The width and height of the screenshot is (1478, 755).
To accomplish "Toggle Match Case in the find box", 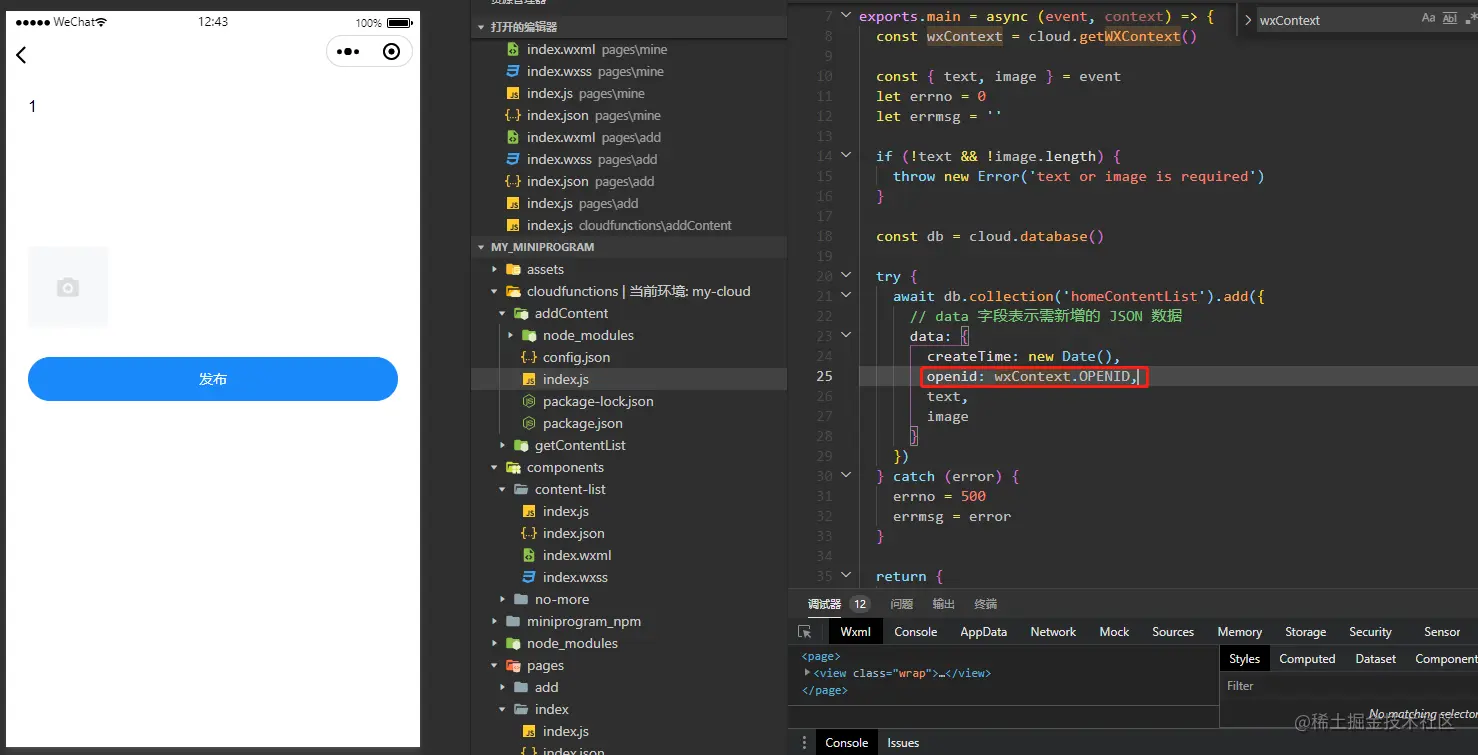I will coord(1428,19).
